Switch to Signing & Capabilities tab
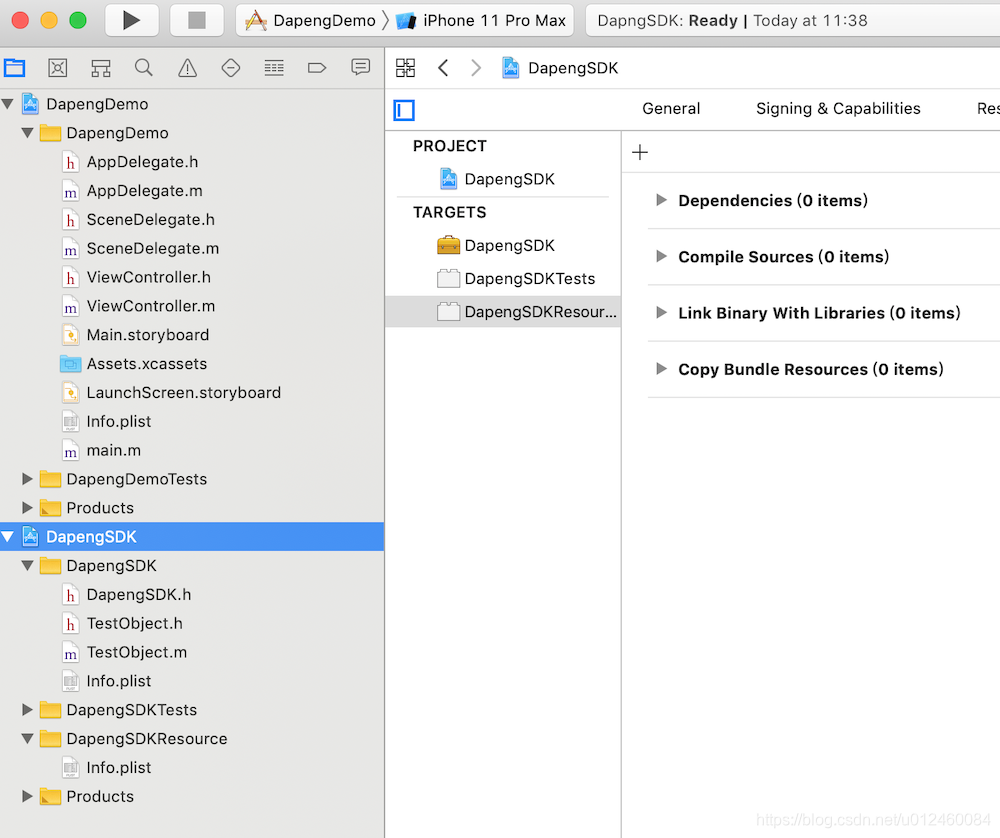Screen dimensions: 1000x838 [838, 108]
